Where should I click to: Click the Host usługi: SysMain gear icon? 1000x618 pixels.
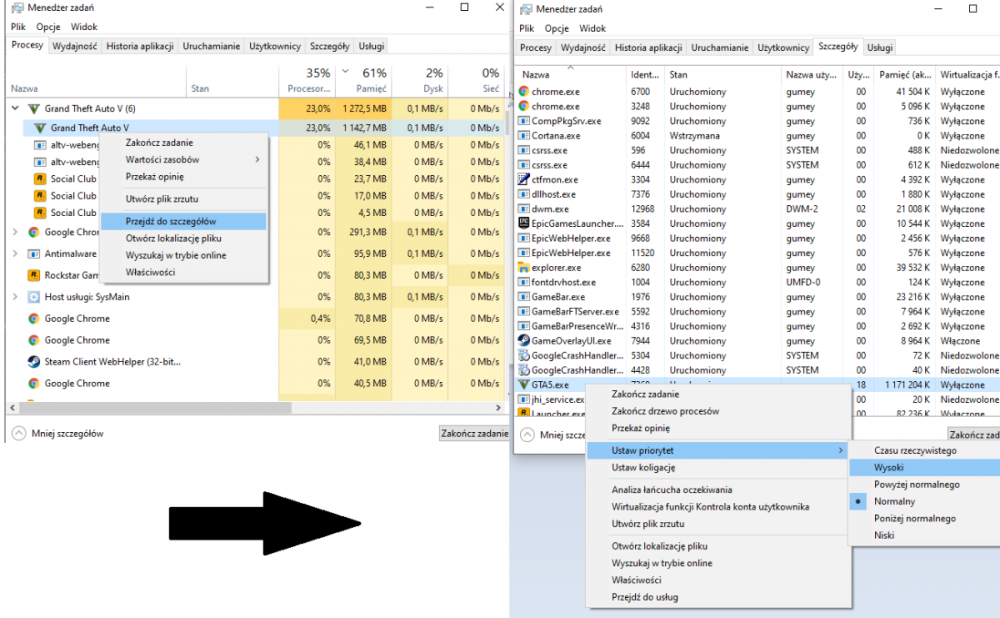34,297
